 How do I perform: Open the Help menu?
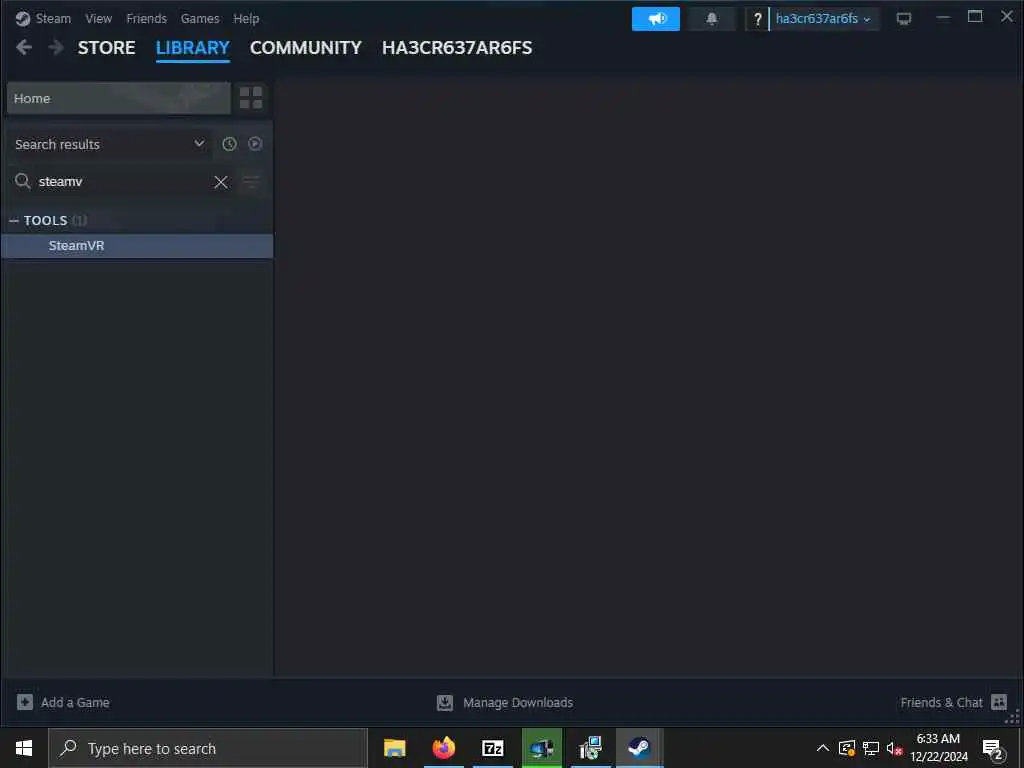[246, 18]
